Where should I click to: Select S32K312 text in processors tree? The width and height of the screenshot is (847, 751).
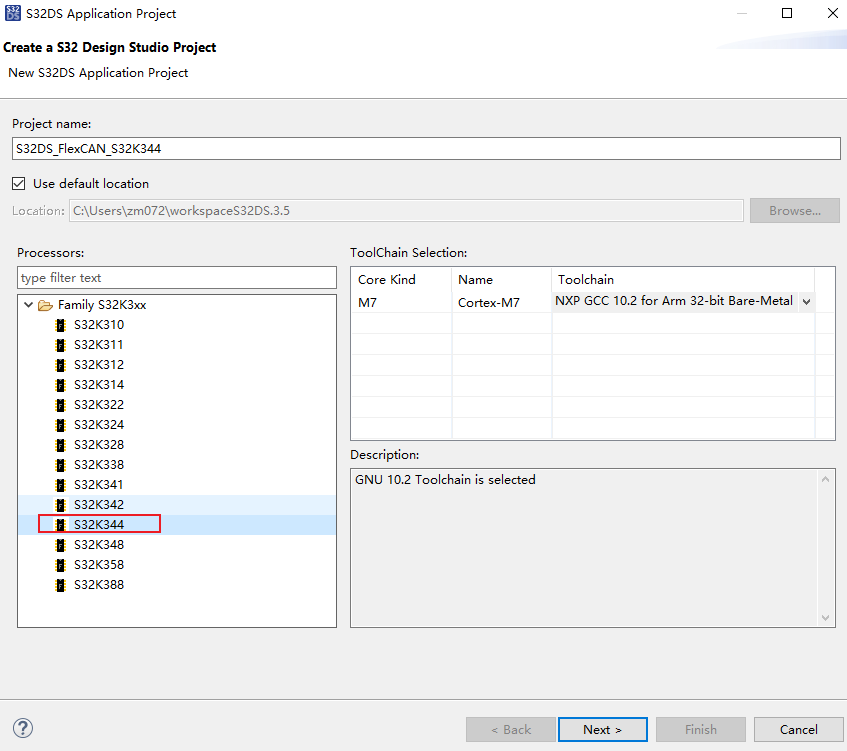(x=99, y=365)
